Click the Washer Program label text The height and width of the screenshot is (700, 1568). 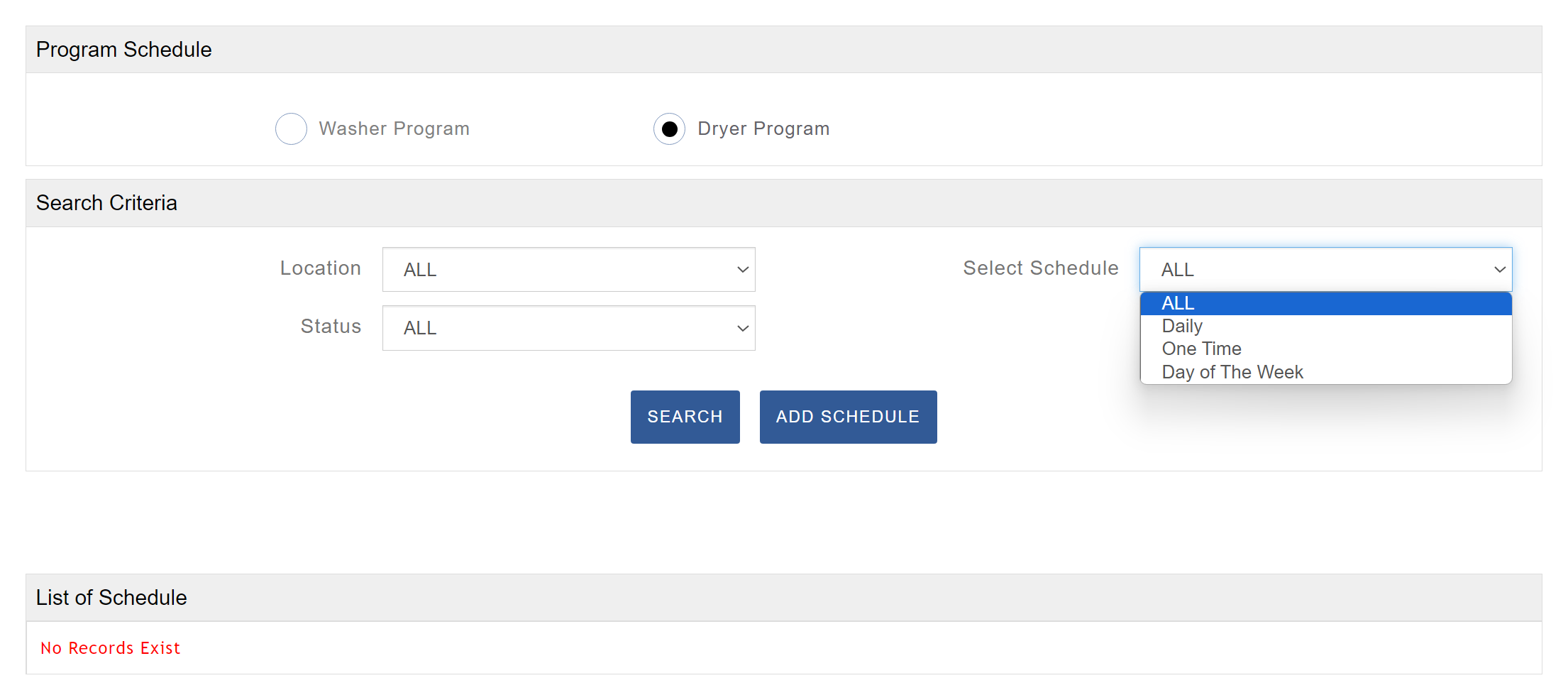click(394, 128)
